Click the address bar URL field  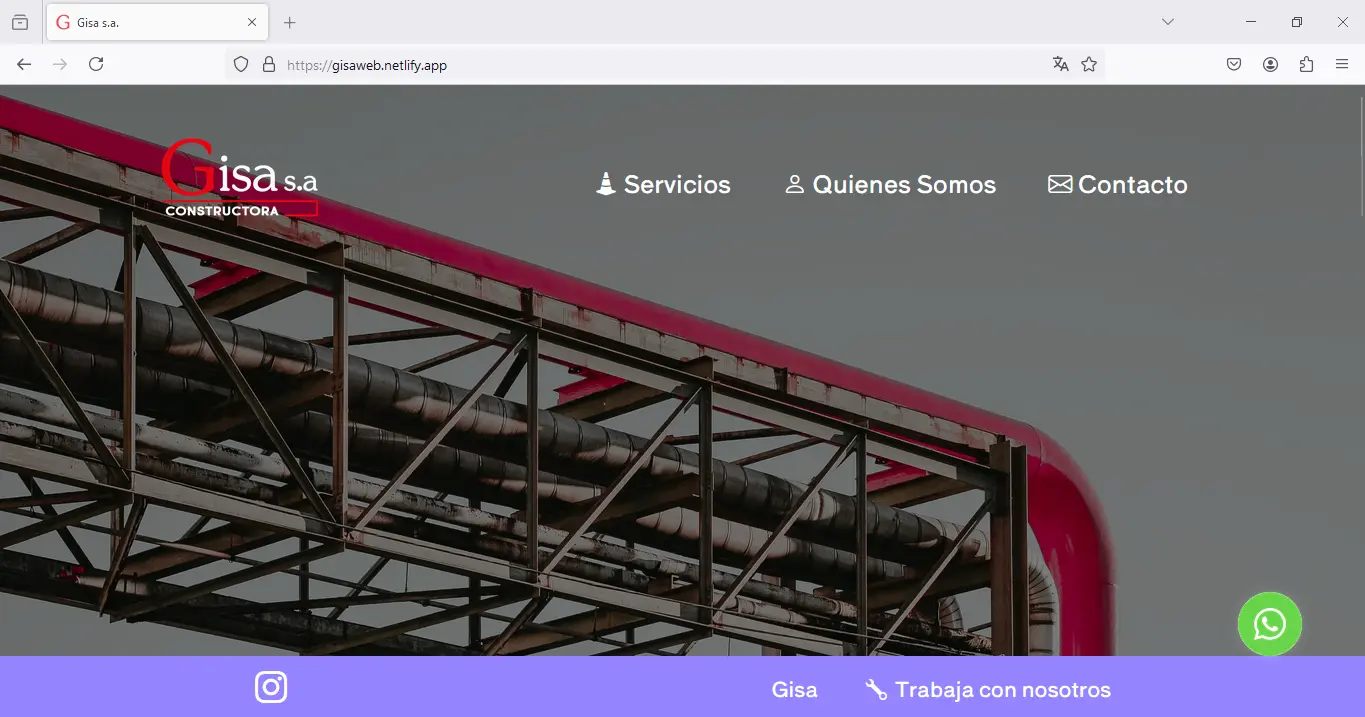(x=640, y=65)
